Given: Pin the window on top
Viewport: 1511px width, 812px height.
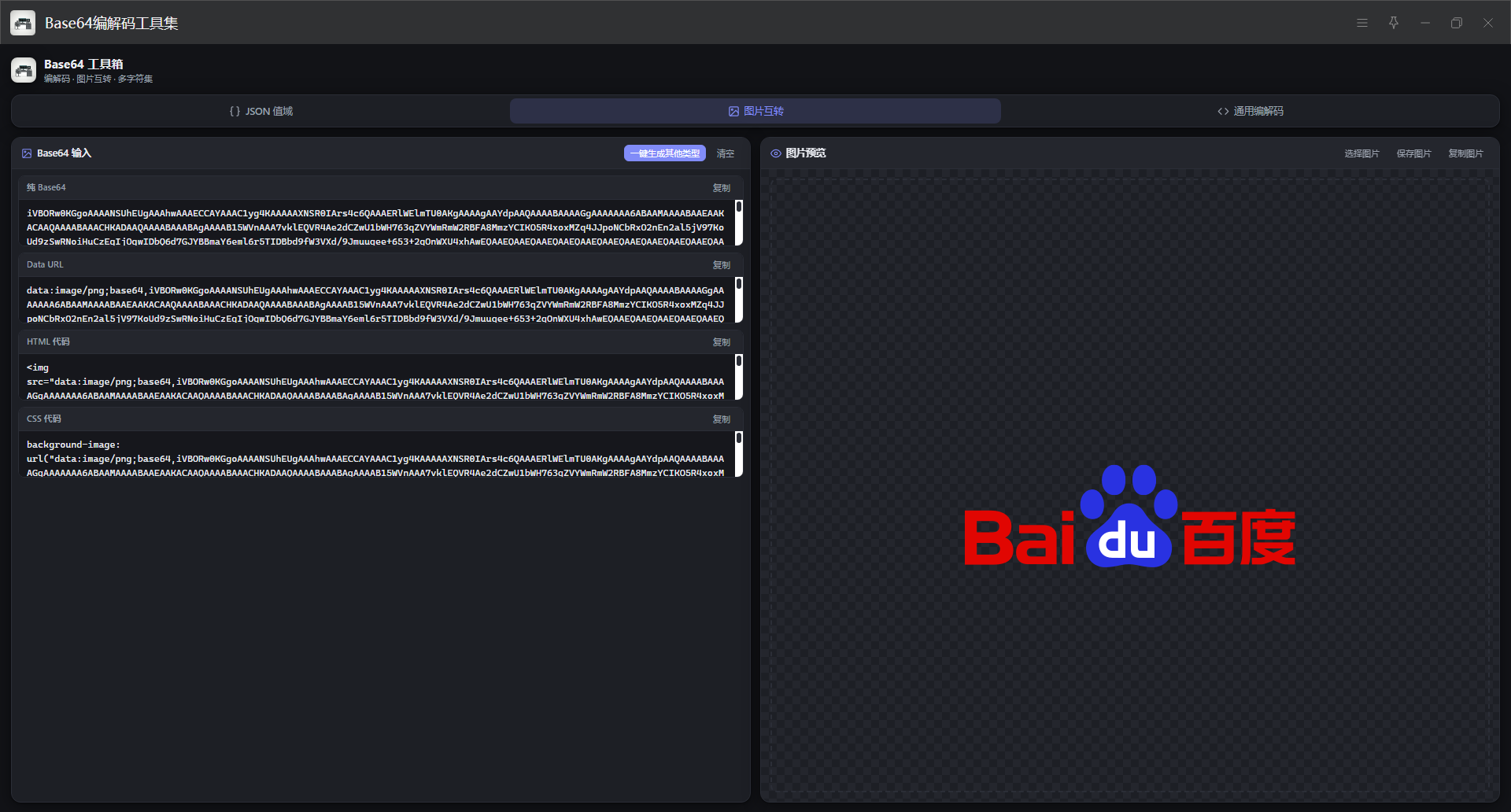Looking at the screenshot, I should 1394,23.
